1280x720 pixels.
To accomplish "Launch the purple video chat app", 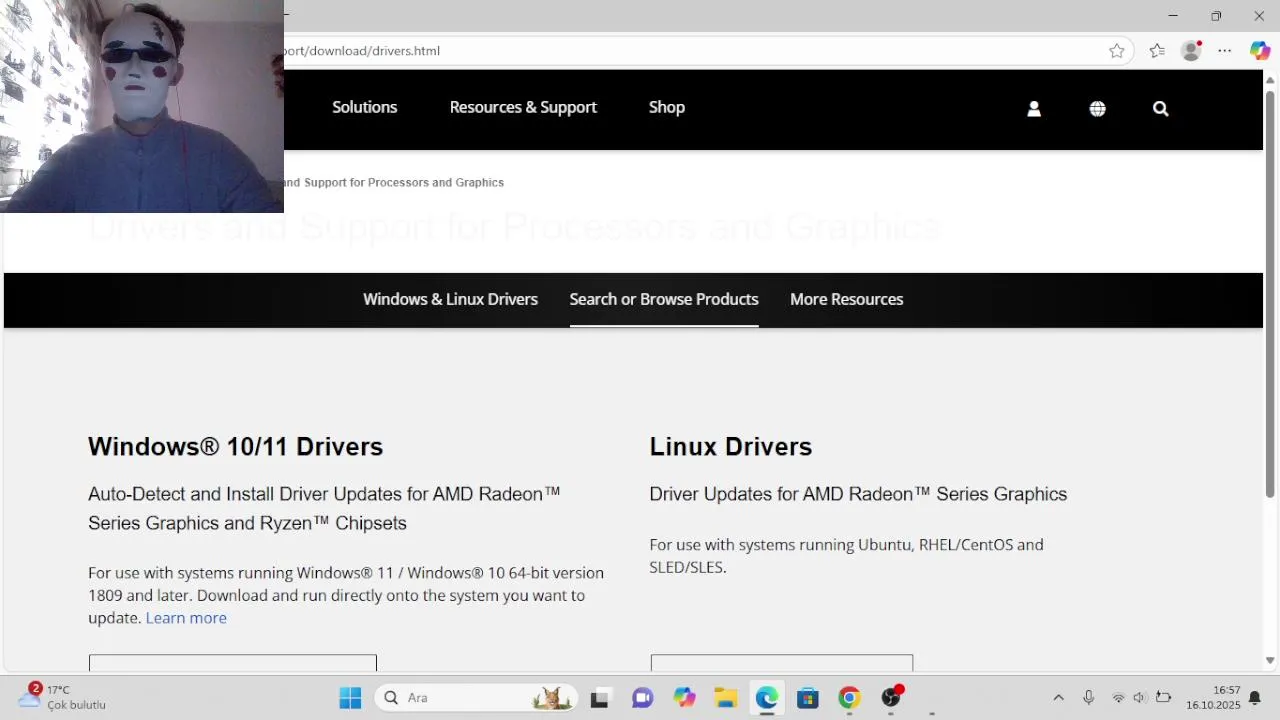I will coord(642,698).
